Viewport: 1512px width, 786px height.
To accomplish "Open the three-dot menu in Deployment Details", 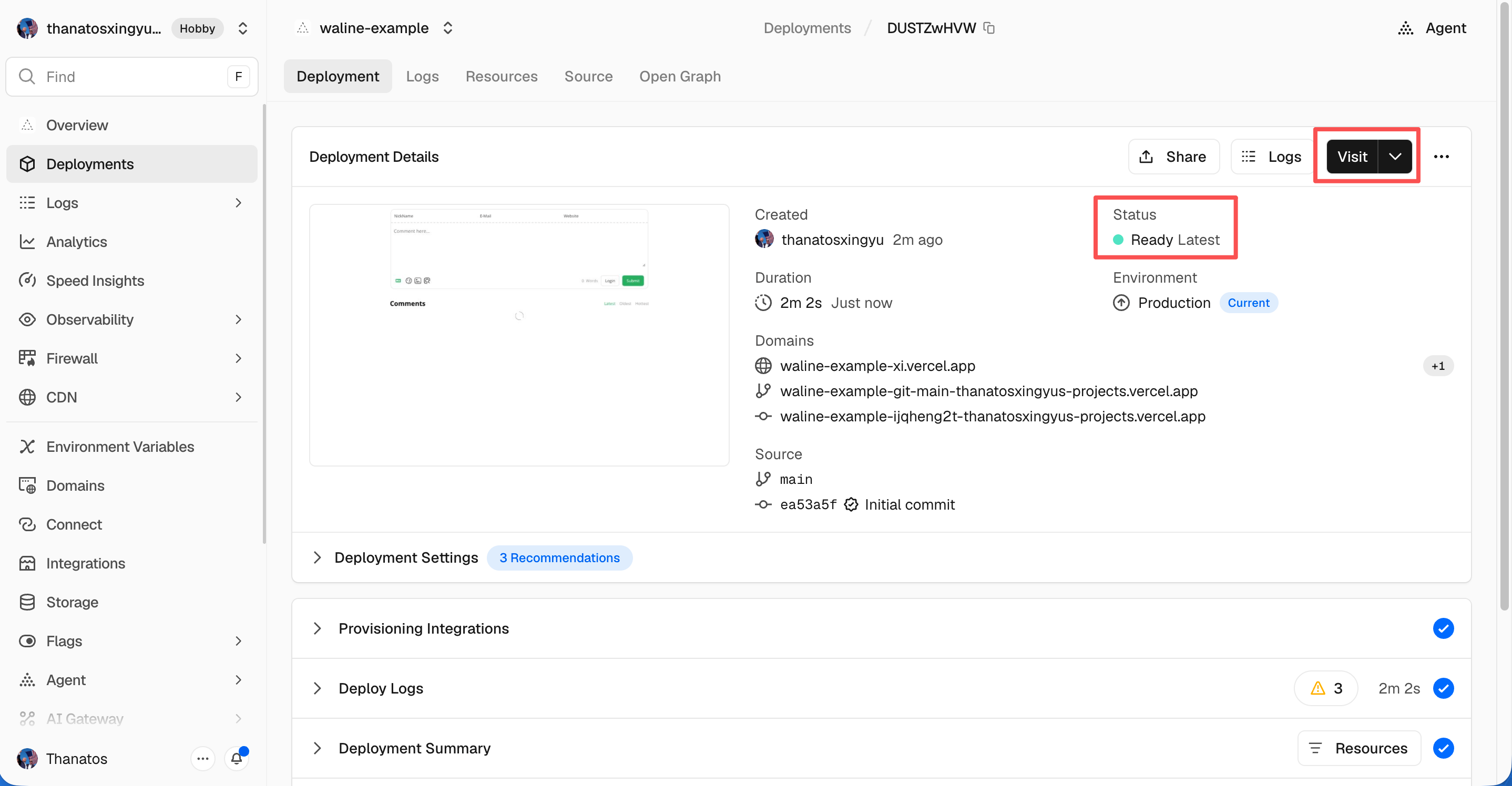I will 1442,157.
